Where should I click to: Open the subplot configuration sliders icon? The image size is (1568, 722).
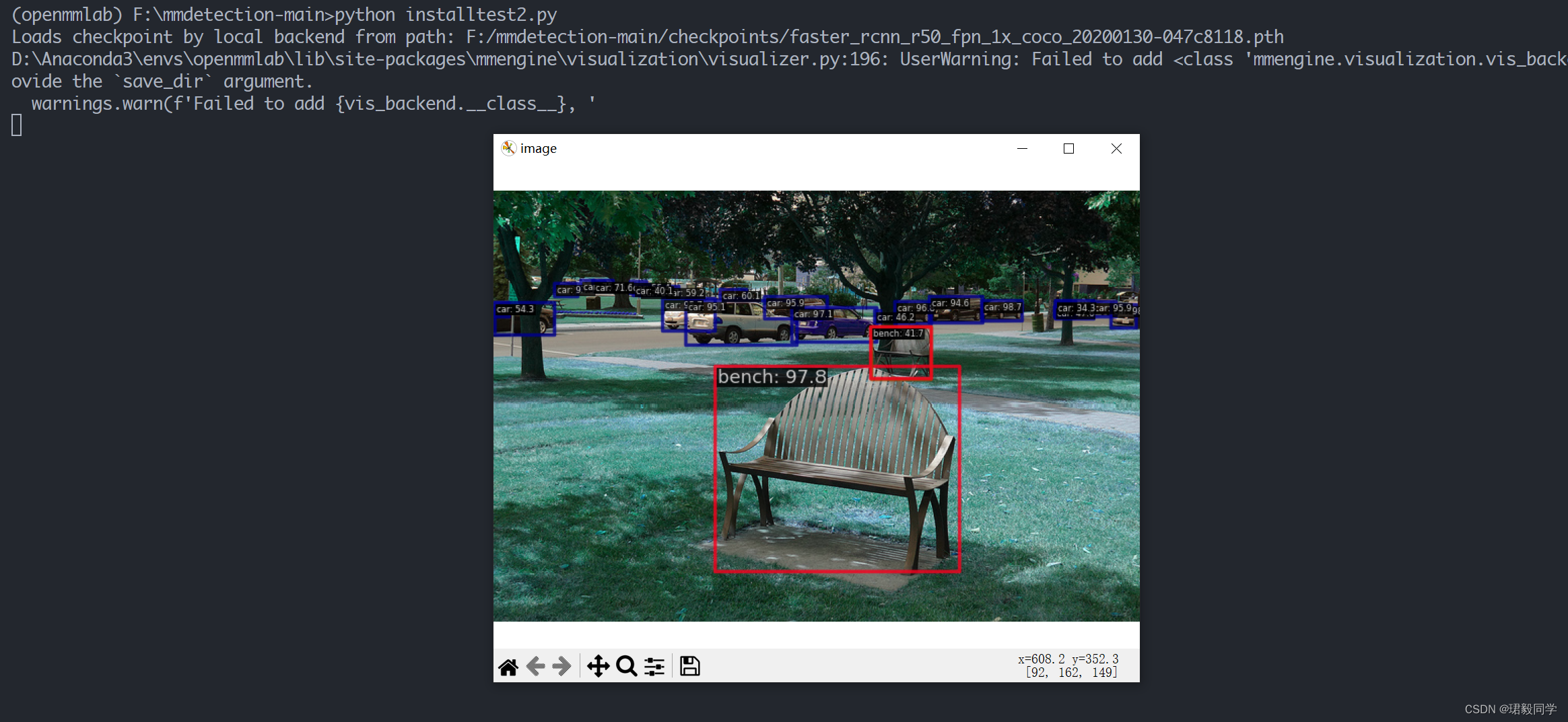click(654, 665)
